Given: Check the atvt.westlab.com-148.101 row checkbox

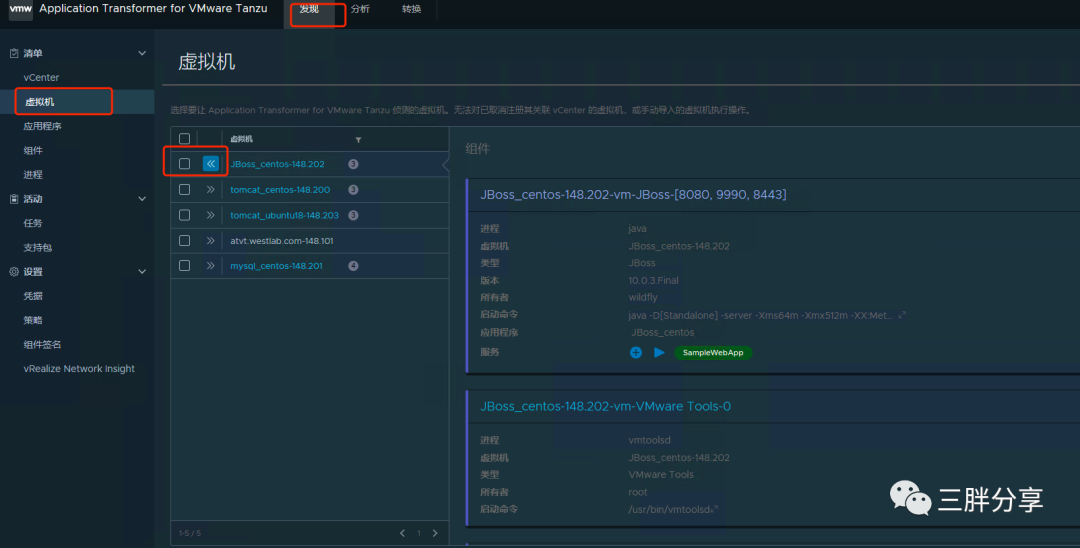Looking at the screenshot, I should 185,241.
